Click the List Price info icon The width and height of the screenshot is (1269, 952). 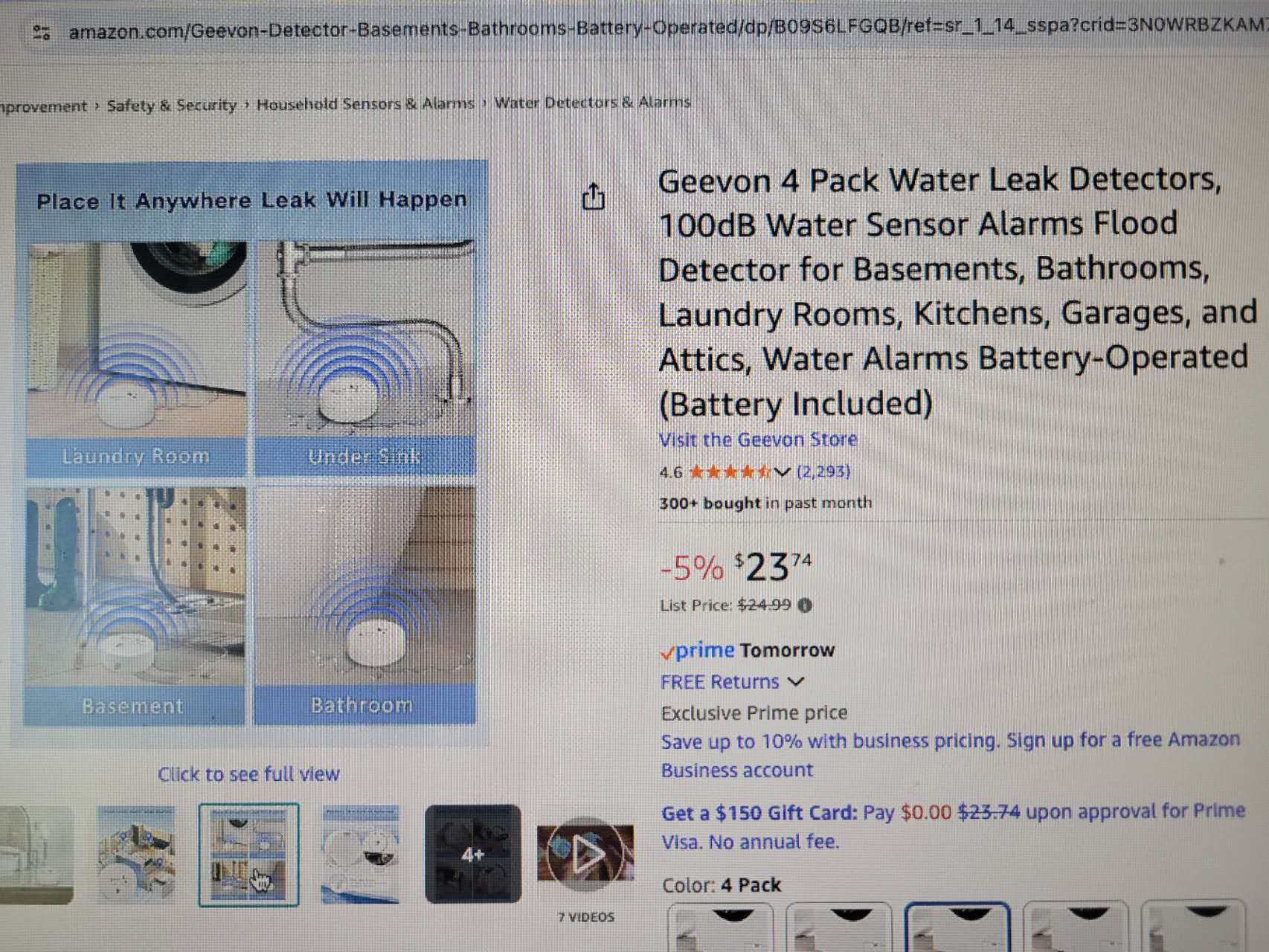click(x=805, y=605)
